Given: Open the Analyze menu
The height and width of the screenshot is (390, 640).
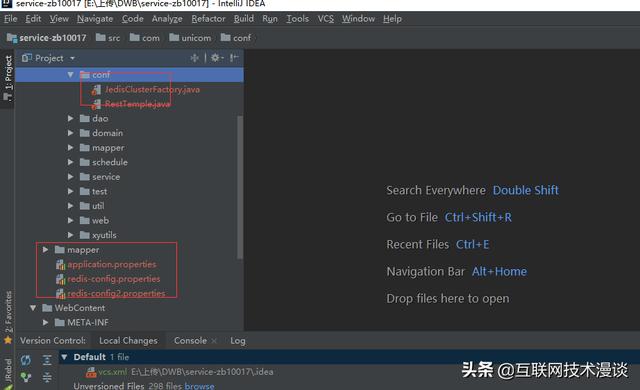Looking at the screenshot, I should tap(167, 19).
